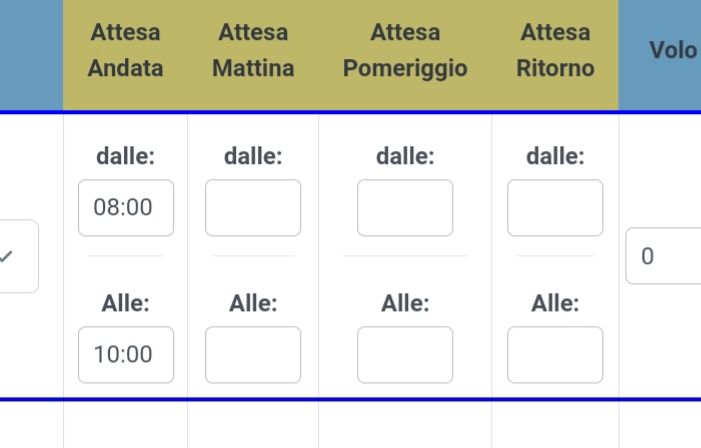Select the Attesa Pomeriggio 'dalle' time field

click(405, 208)
